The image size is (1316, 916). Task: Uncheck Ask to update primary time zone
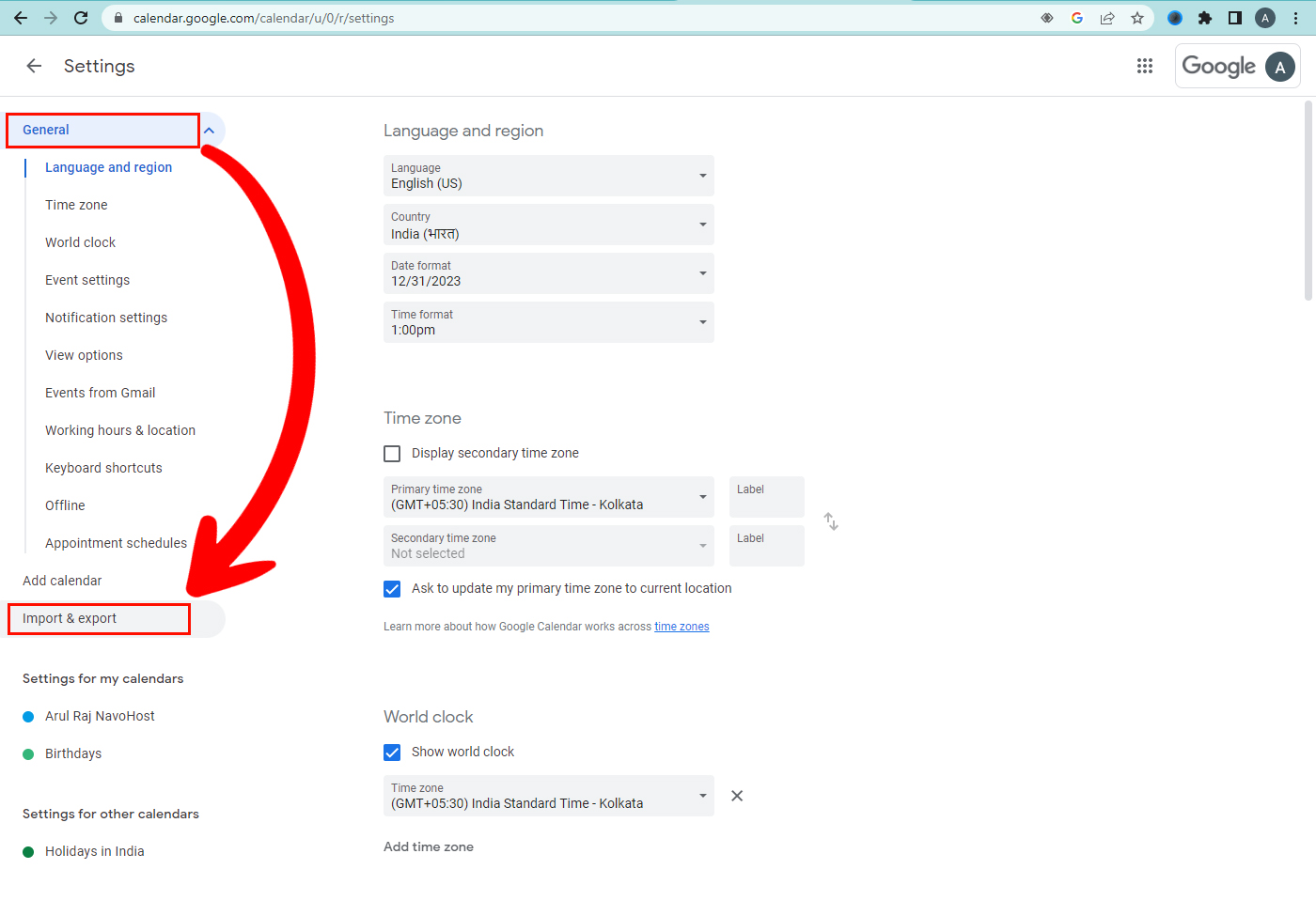click(392, 589)
